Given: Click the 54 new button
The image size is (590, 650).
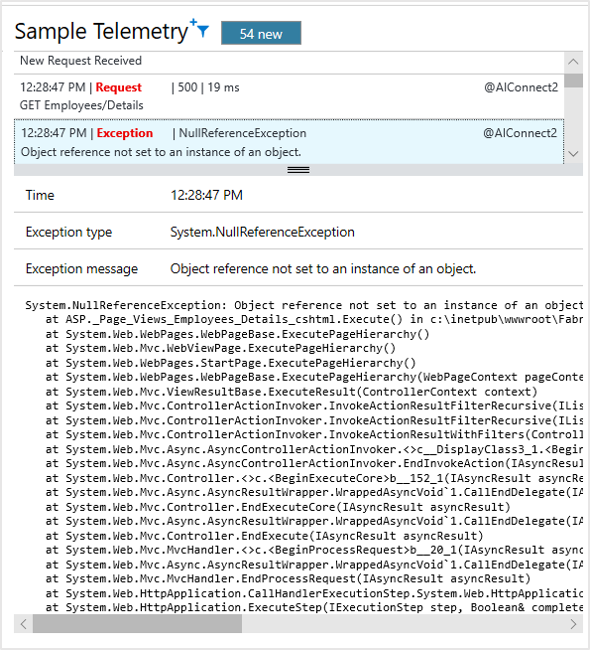Looking at the screenshot, I should 261,33.
